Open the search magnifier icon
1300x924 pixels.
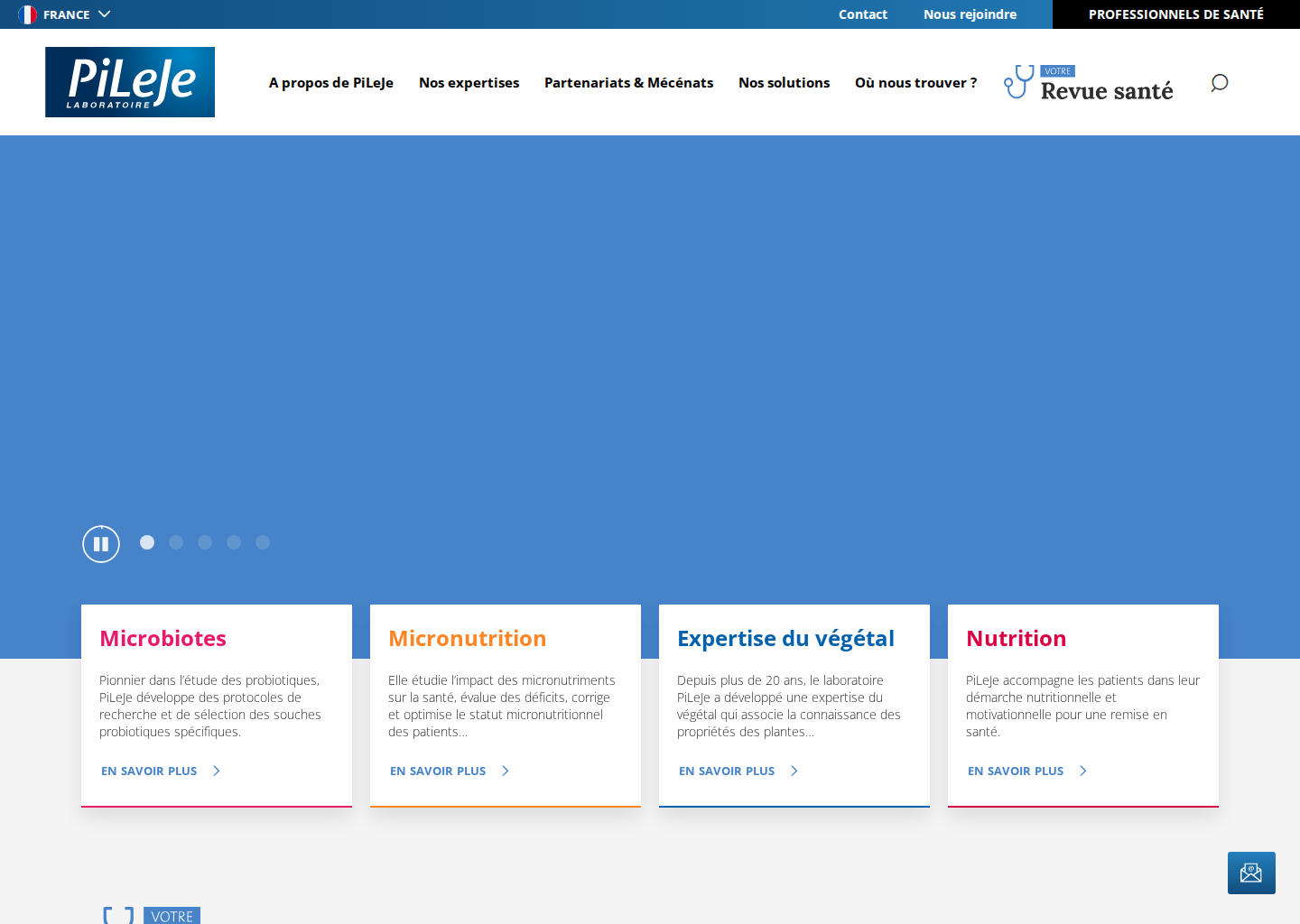point(1219,83)
